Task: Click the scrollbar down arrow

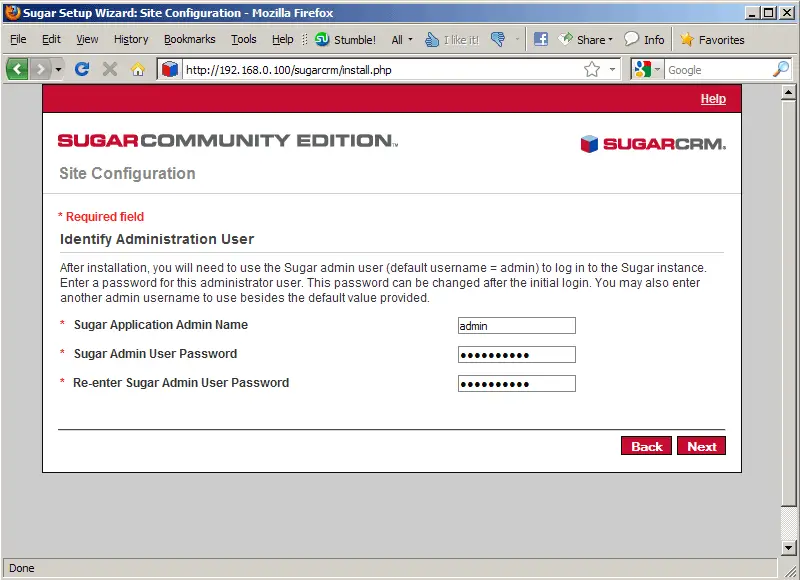Action: pyautogui.click(x=788, y=548)
